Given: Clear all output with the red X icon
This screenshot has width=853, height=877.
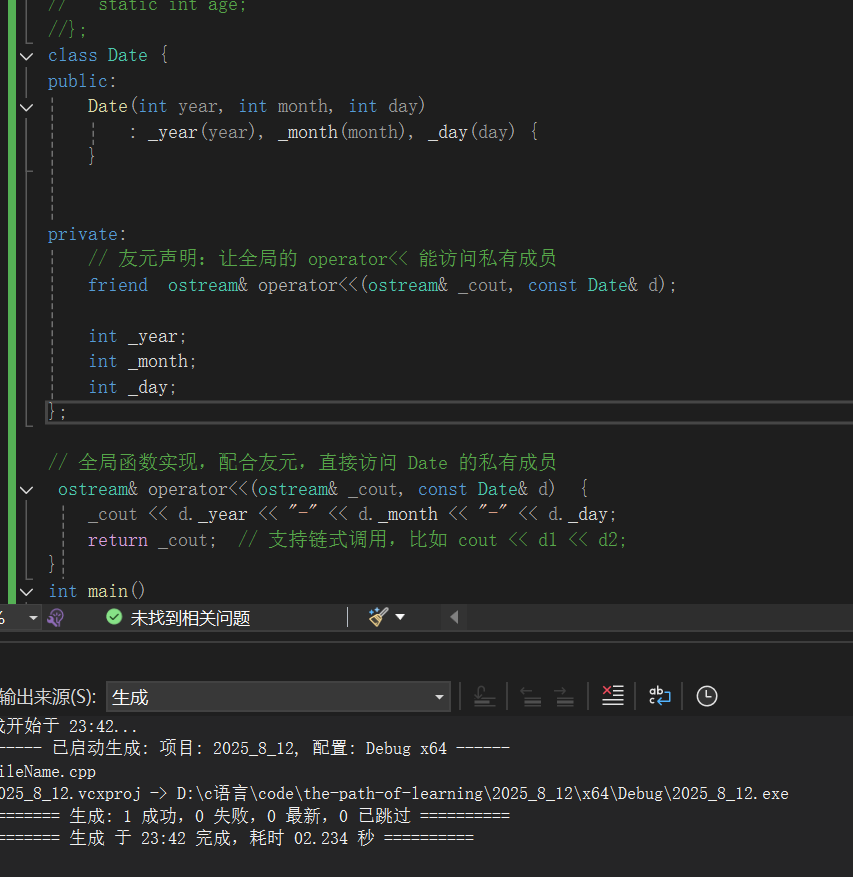Looking at the screenshot, I should [x=612, y=696].
